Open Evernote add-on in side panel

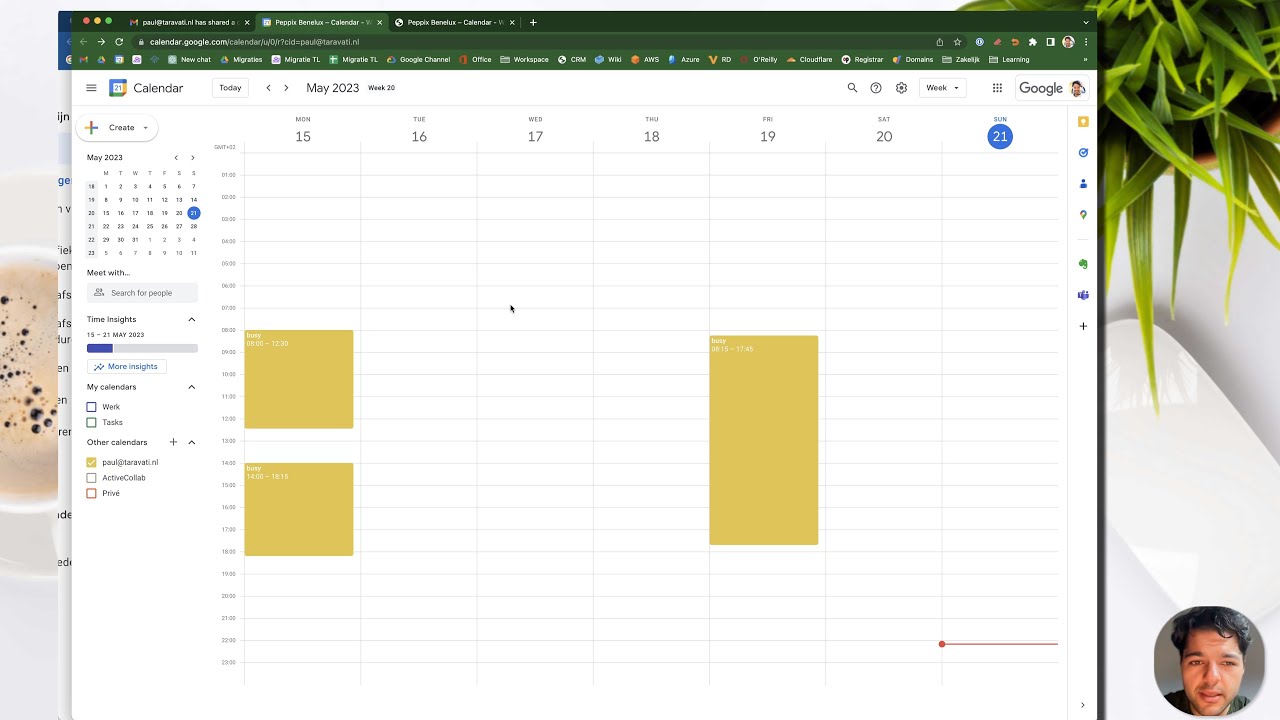[x=1083, y=264]
